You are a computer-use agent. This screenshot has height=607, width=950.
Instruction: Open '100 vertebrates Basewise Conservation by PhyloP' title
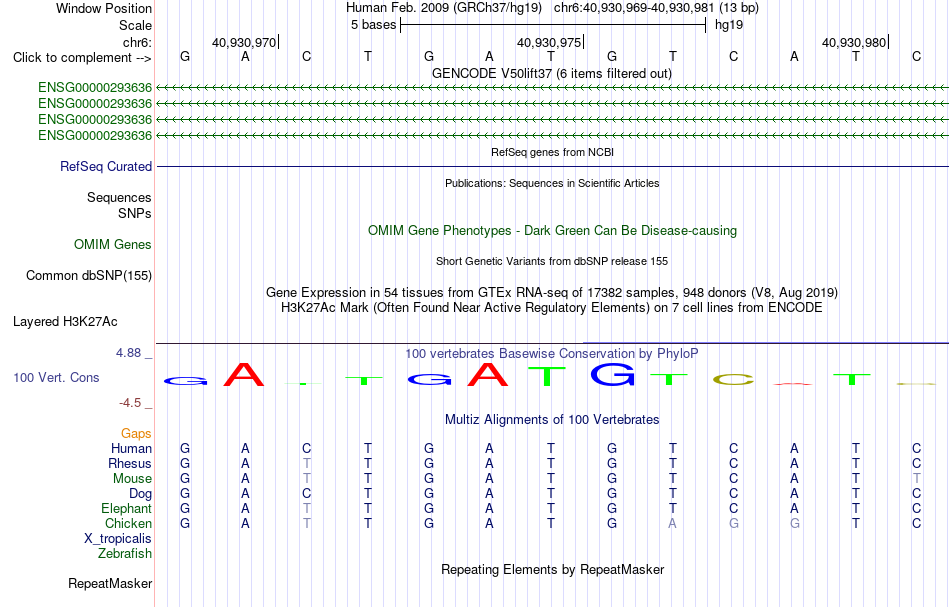click(x=552, y=353)
